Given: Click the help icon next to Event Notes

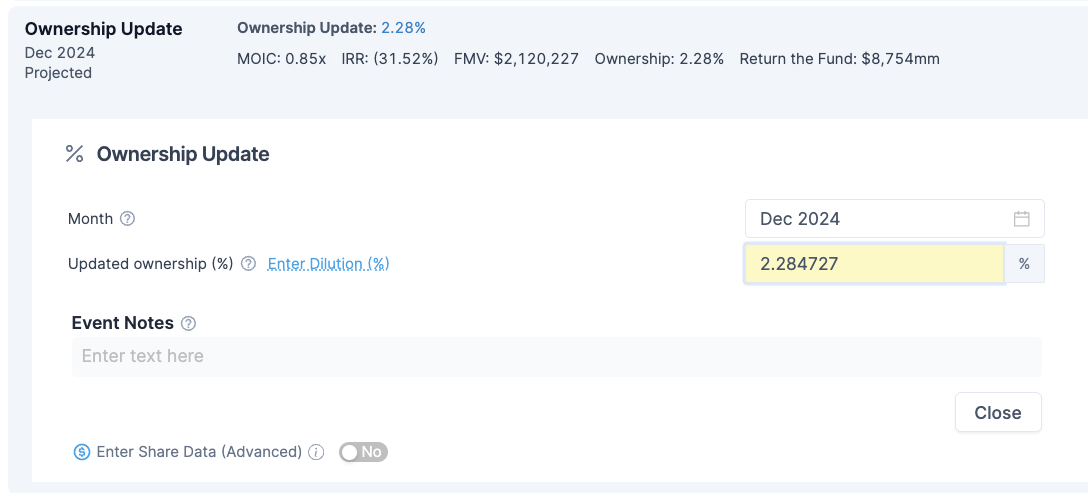Looking at the screenshot, I should point(188,323).
